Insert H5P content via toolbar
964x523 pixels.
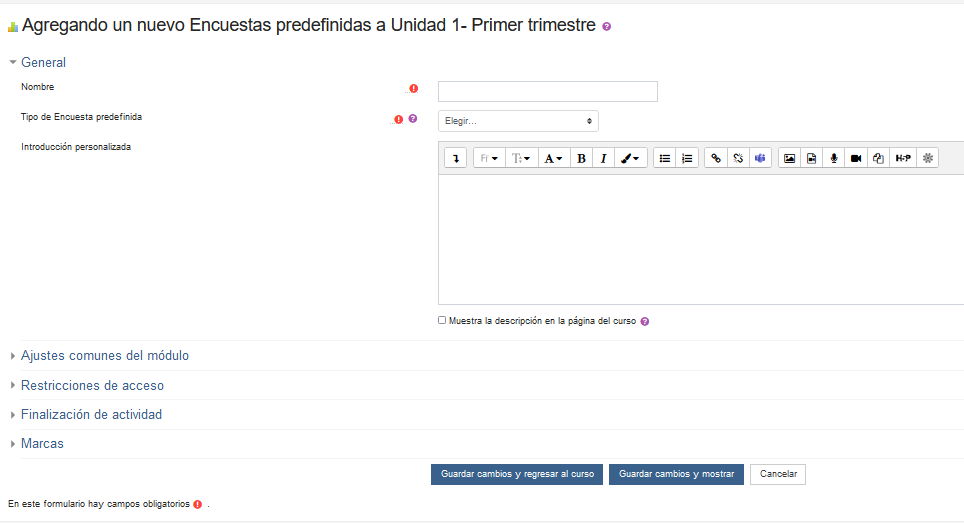902,158
